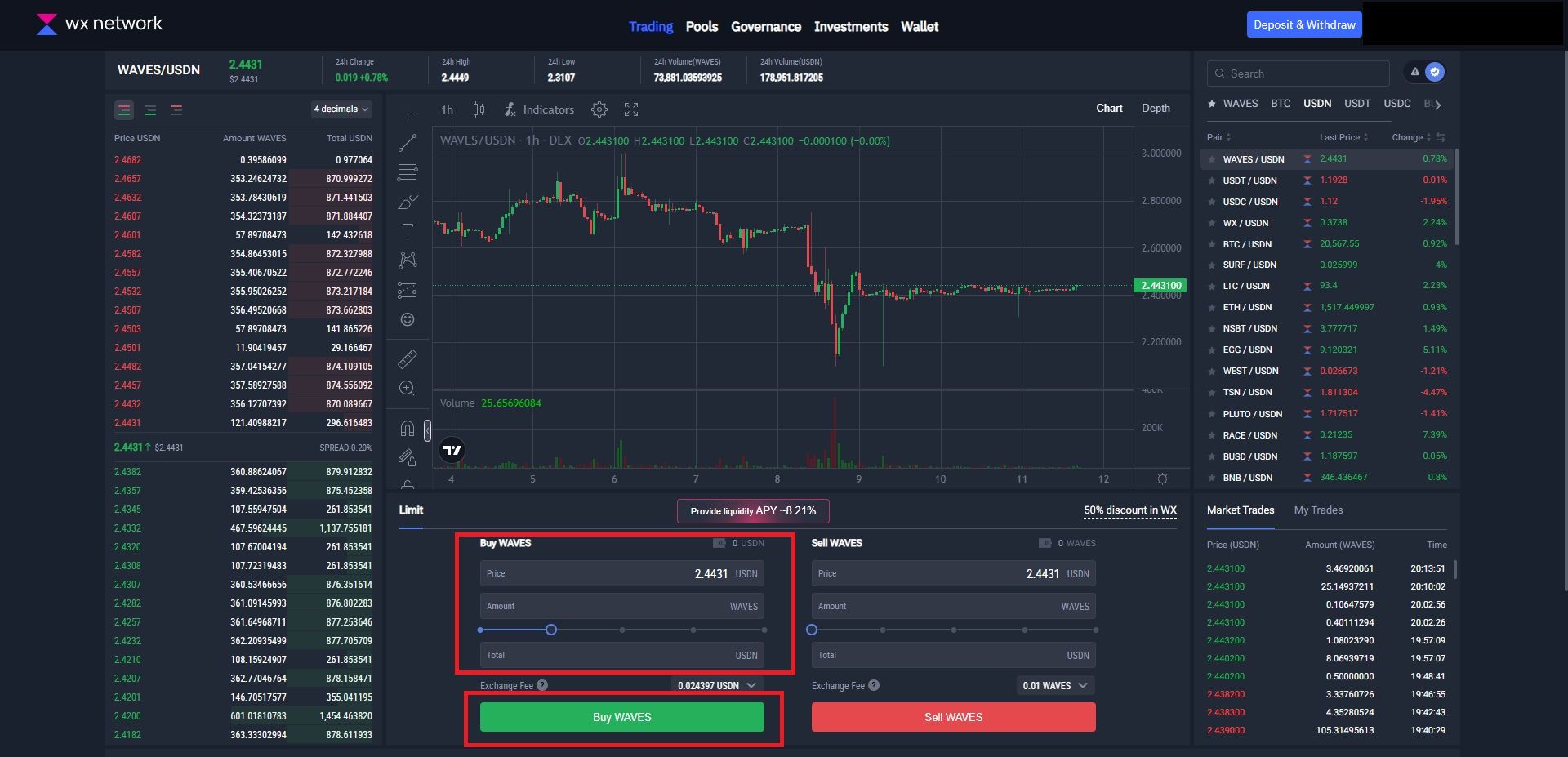Viewport: 1568px width, 757px height.
Task: Sort the pair list by Pair name
Action: 1219,137
